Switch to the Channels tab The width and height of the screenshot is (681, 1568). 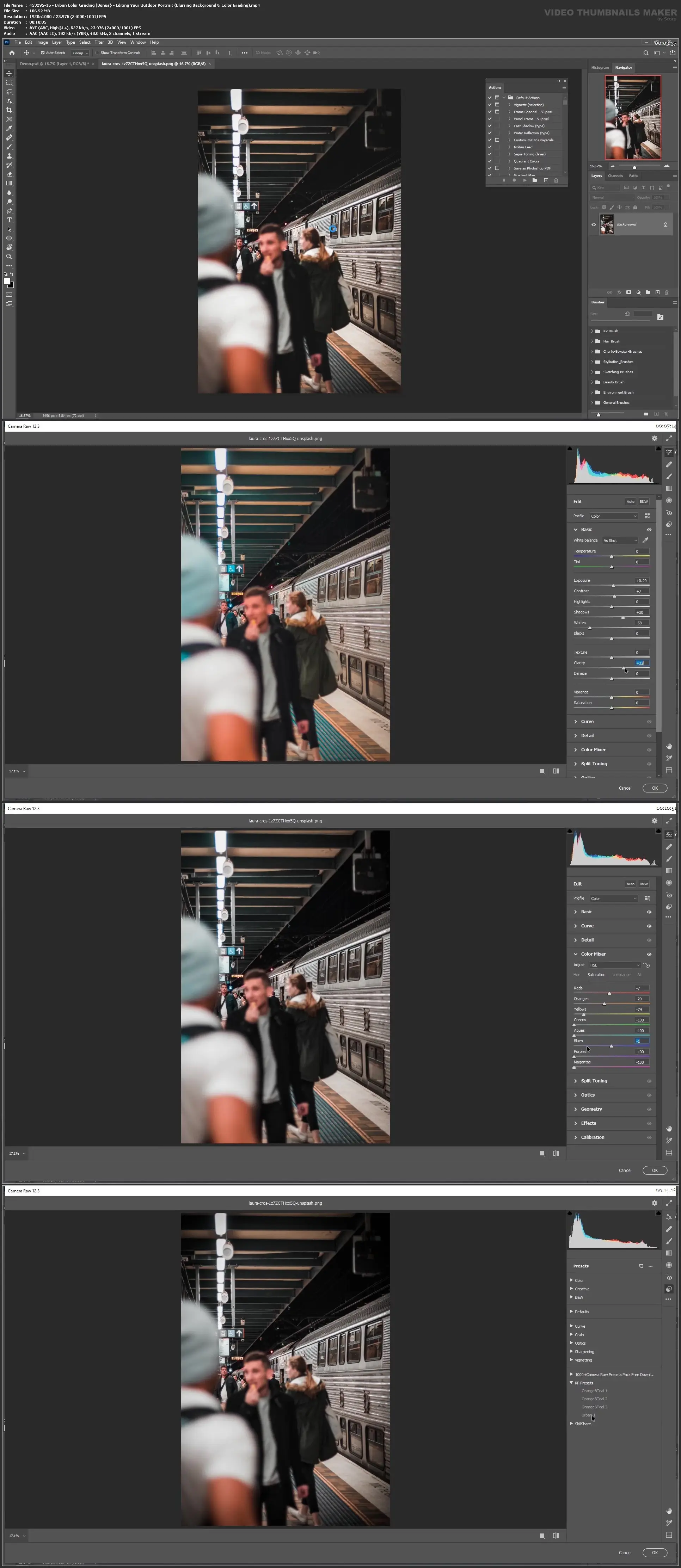[x=615, y=176]
